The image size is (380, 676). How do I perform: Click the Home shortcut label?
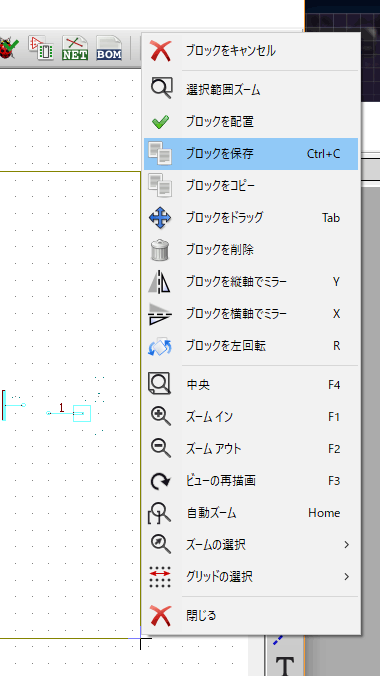click(324, 513)
